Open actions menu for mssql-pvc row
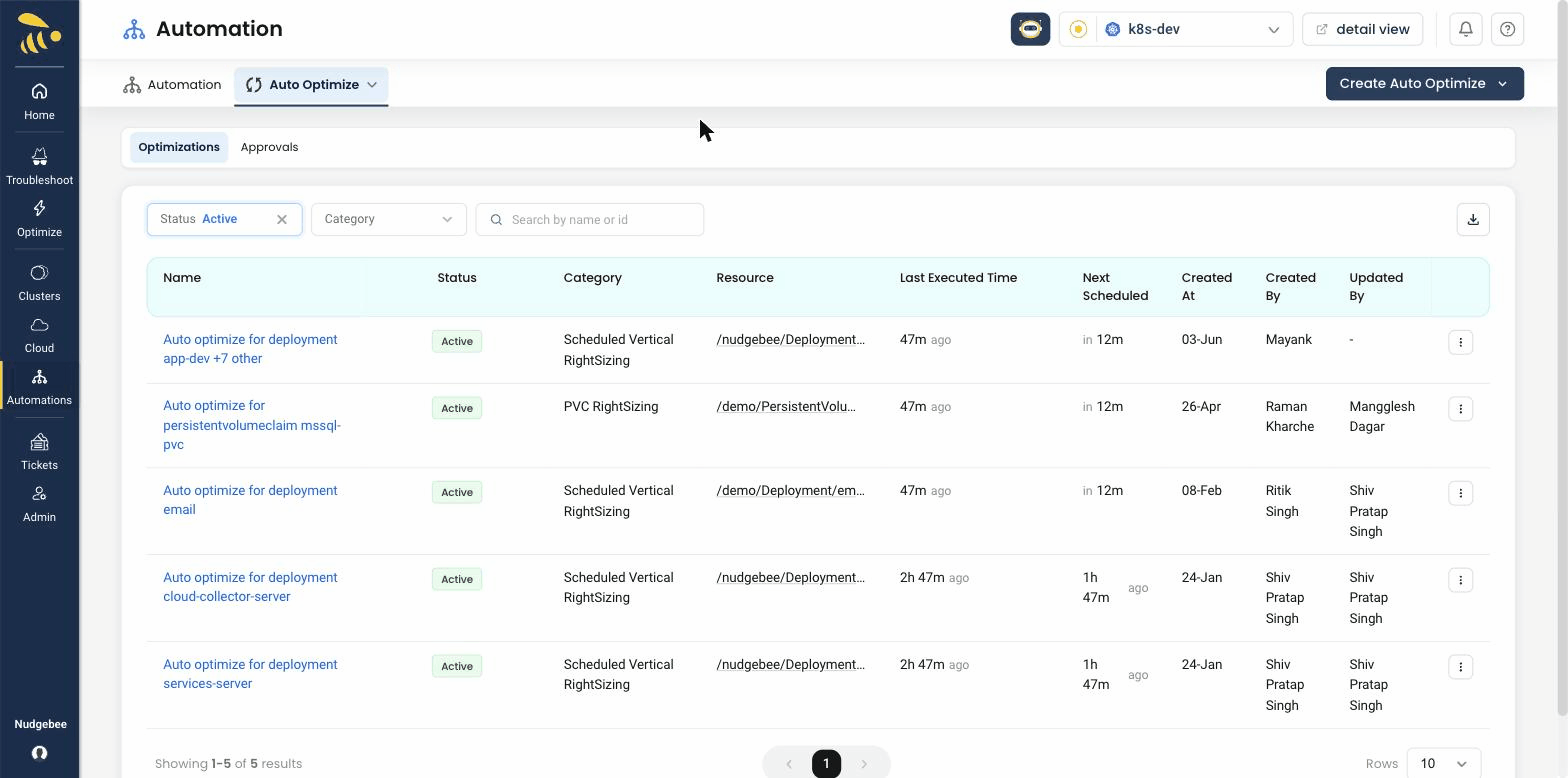This screenshot has width=1568, height=778. pos(1460,409)
